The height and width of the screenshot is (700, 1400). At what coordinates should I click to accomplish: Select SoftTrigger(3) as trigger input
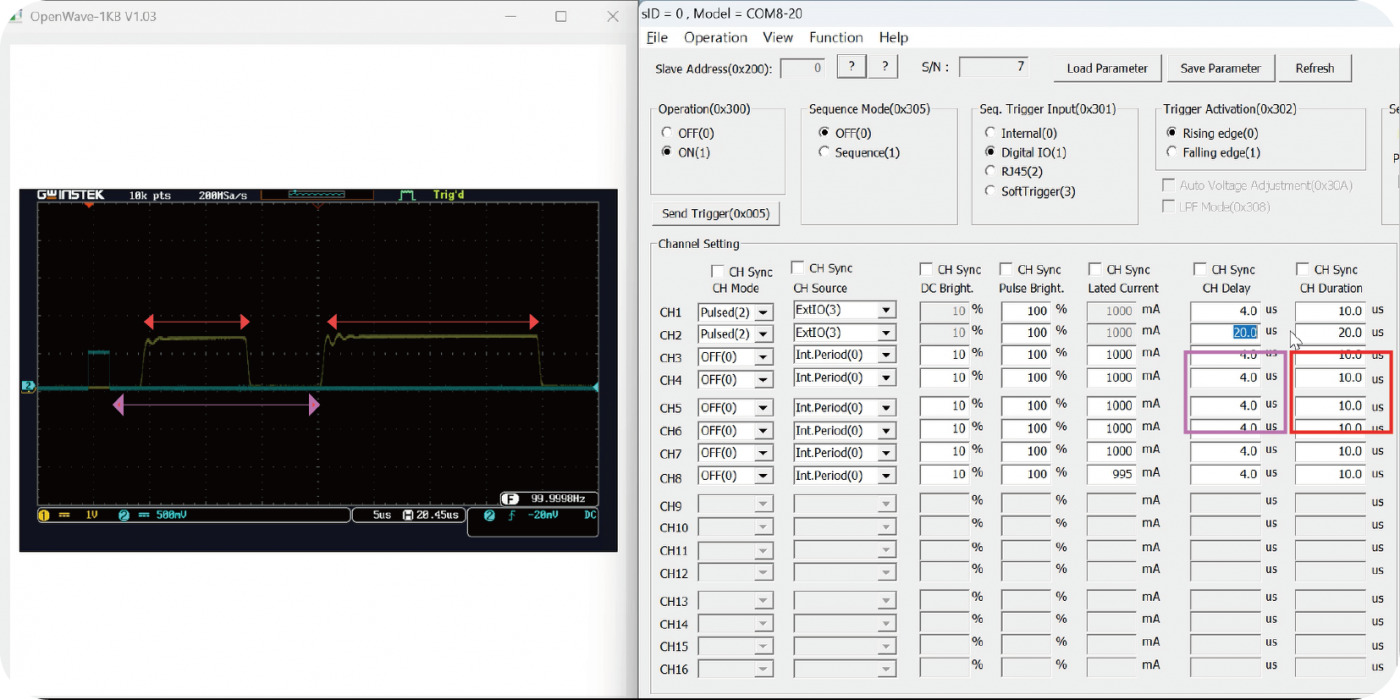coord(991,191)
